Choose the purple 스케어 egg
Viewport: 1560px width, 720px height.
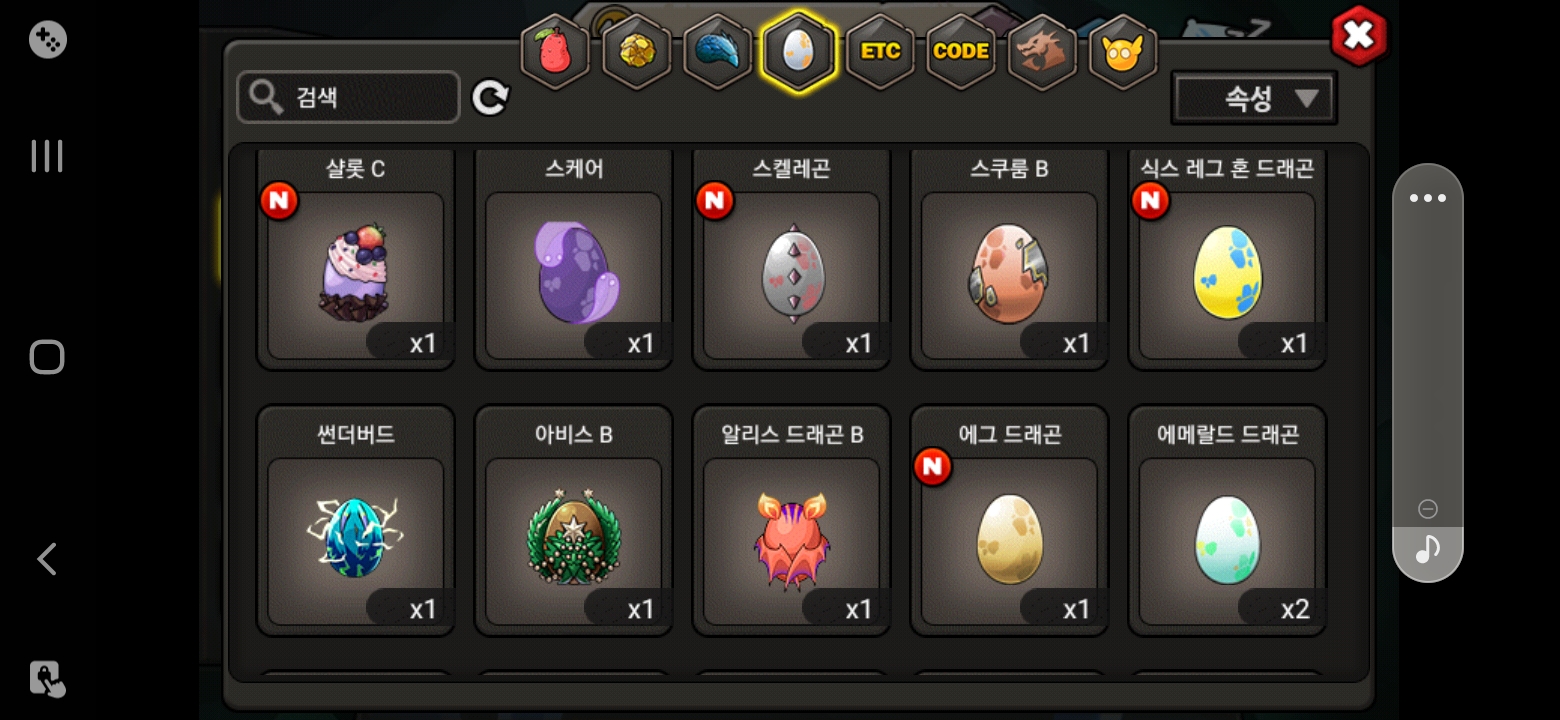(574, 260)
